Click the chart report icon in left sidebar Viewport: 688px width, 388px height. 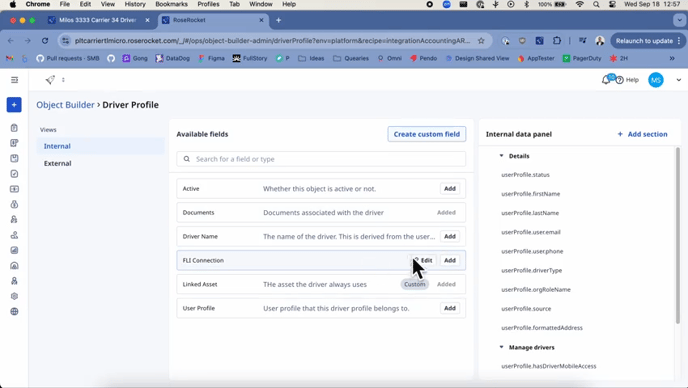[x=14, y=250]
